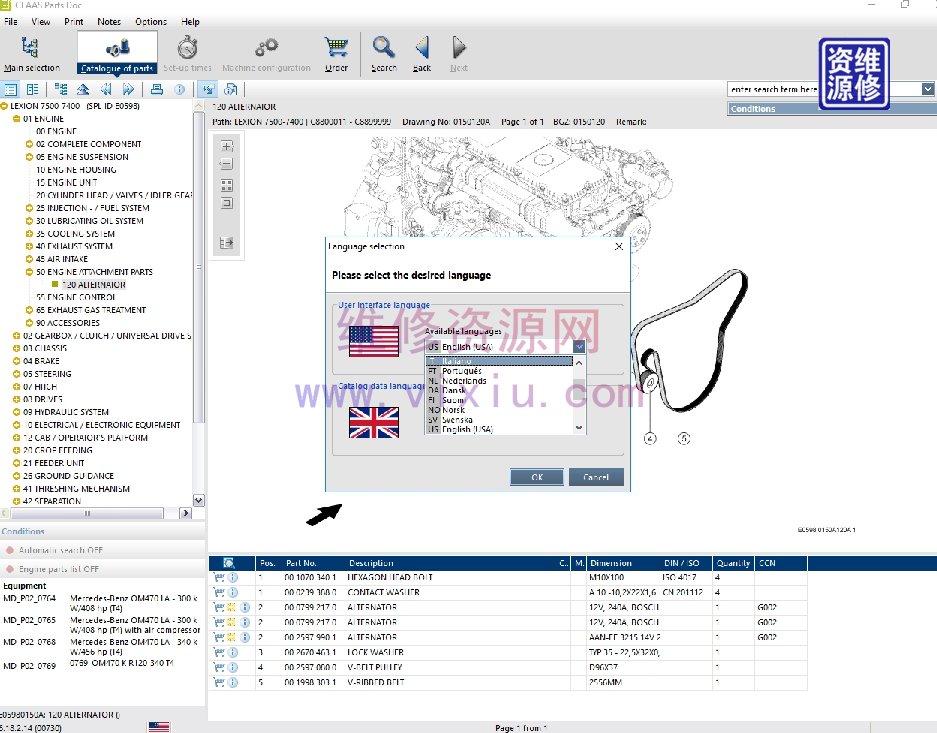This screenshot has height=733, width=937.
Task: Add HEXAGON HEAD BOLT to cart
Action: pyautogui.click(x=218, y=578)
